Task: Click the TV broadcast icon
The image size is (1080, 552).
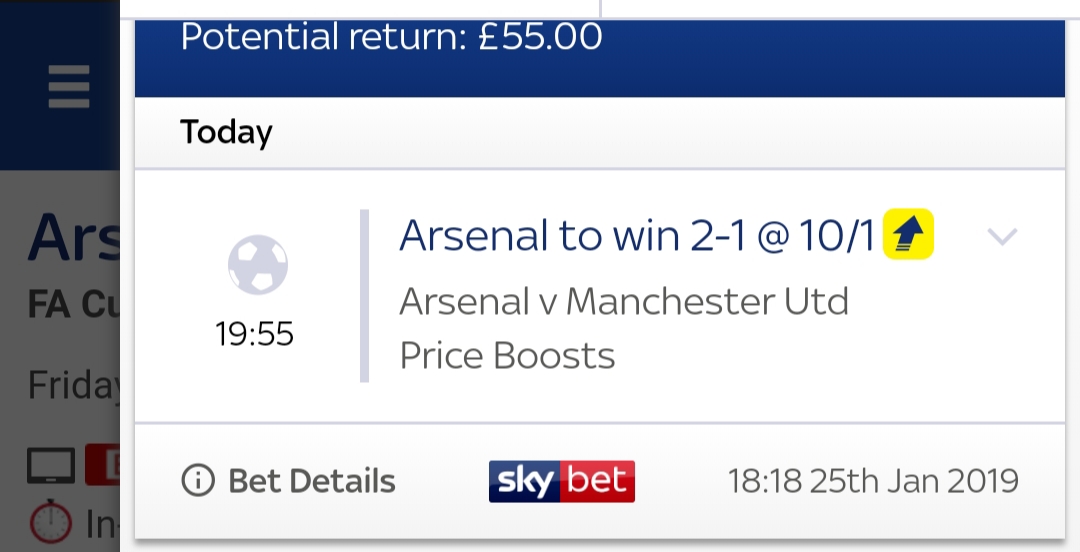Action: click(51, 466)
